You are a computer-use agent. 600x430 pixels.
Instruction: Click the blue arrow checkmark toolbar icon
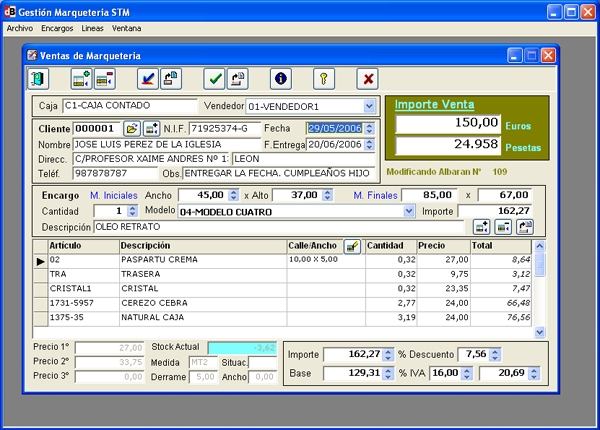(x=148, y=78)
